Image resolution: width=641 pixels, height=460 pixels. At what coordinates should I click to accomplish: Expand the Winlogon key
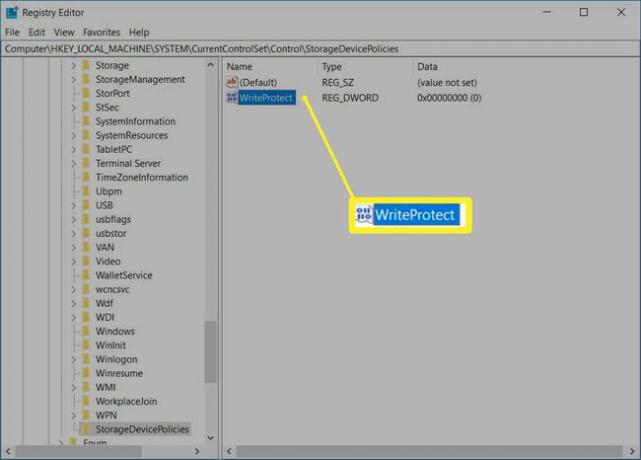74,359
